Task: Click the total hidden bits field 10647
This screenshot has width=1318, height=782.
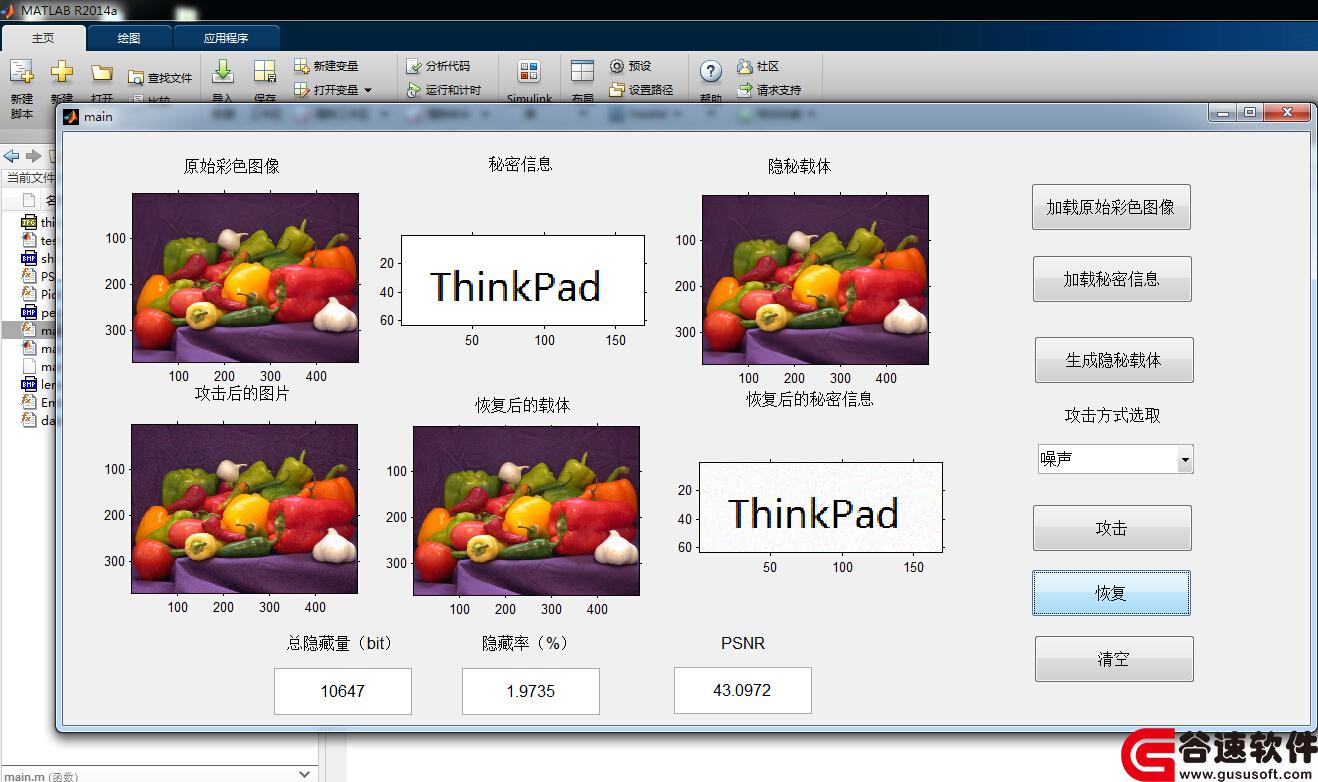Action: point(343,691)
